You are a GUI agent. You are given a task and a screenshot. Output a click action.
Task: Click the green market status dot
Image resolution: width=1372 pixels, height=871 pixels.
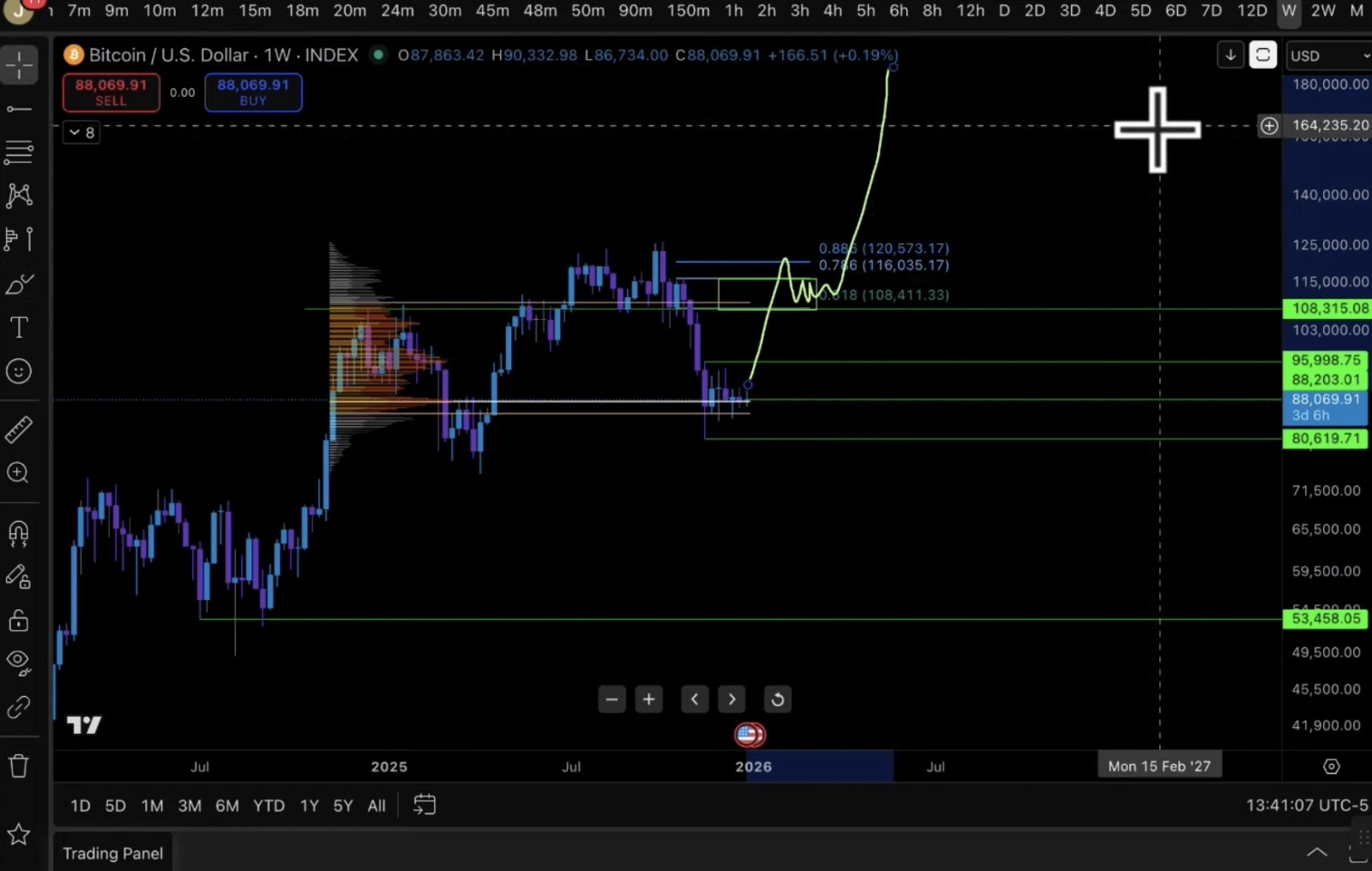click(x=377, y=55)
